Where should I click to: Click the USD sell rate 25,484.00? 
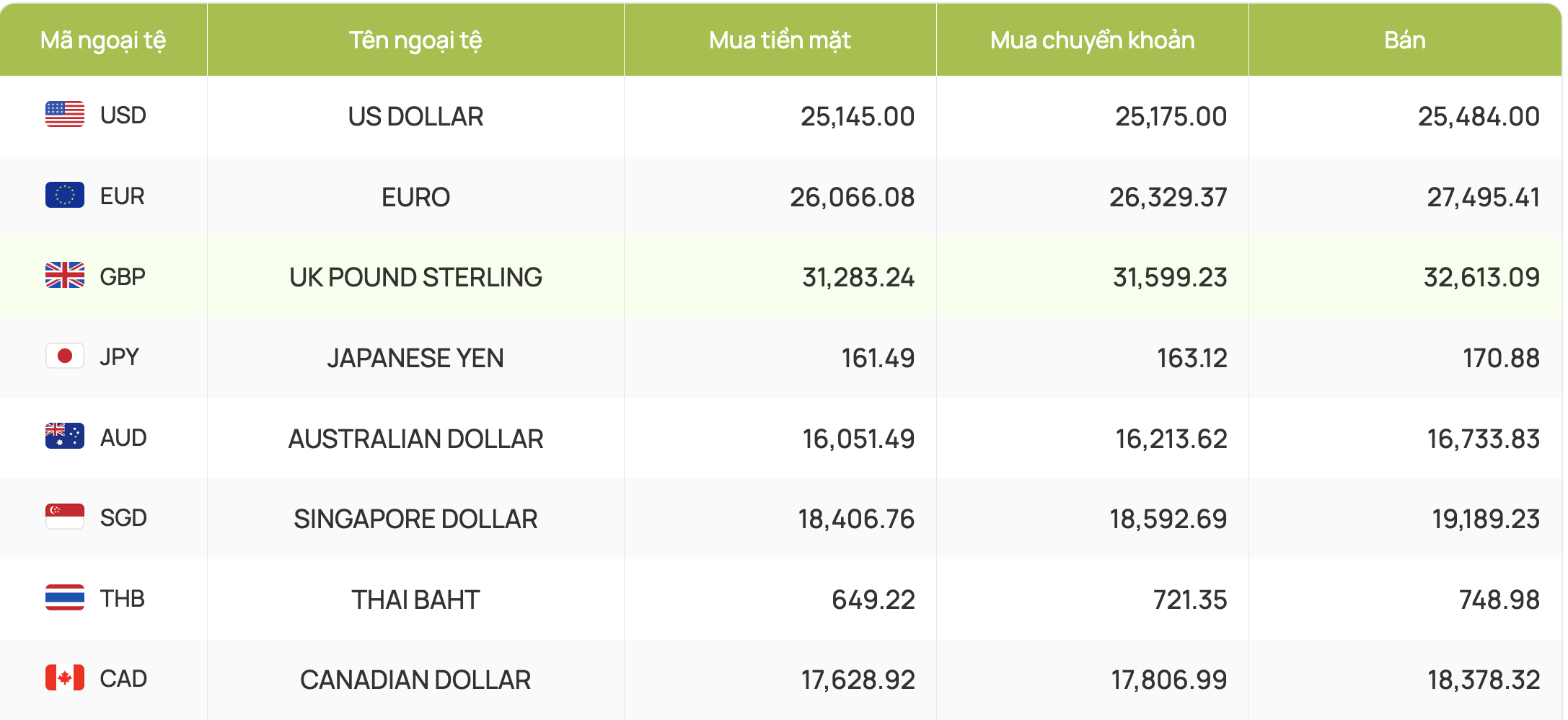[x=1479, y=116]
